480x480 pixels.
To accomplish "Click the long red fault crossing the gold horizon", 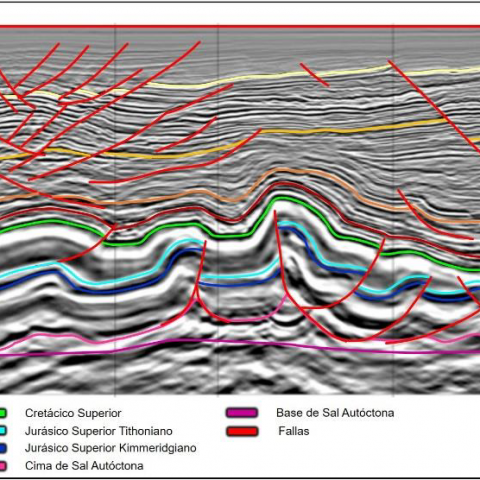I will point(433,106).
